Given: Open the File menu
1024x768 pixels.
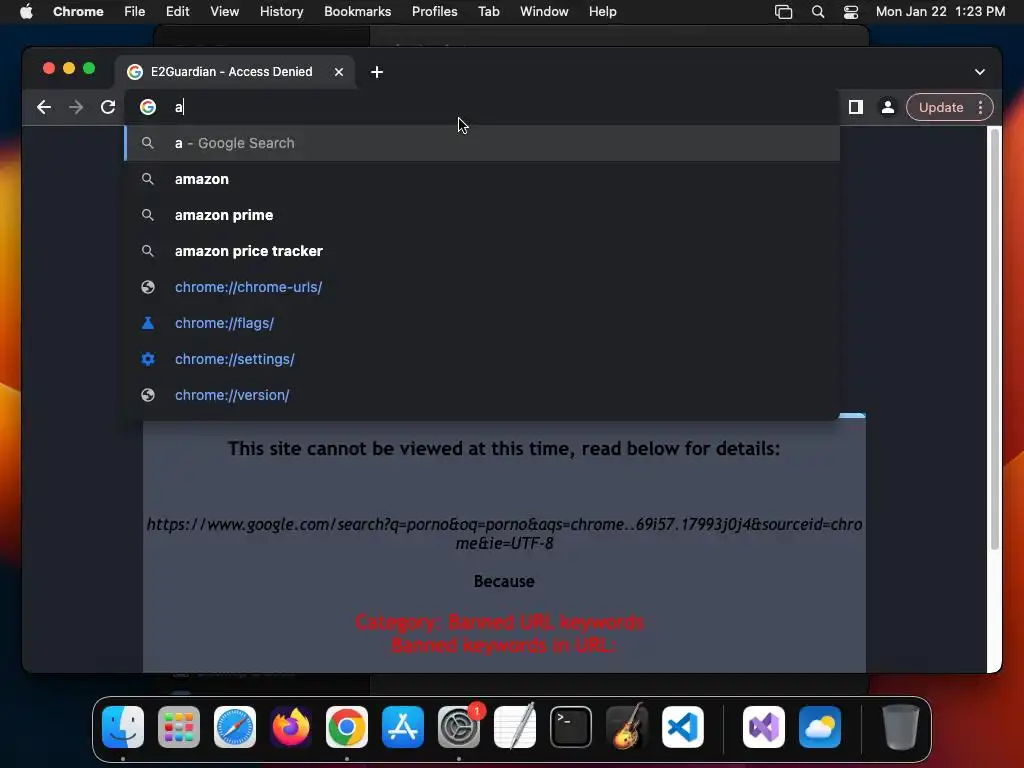Looking at the screenshot, I should [x=135, y=12].
